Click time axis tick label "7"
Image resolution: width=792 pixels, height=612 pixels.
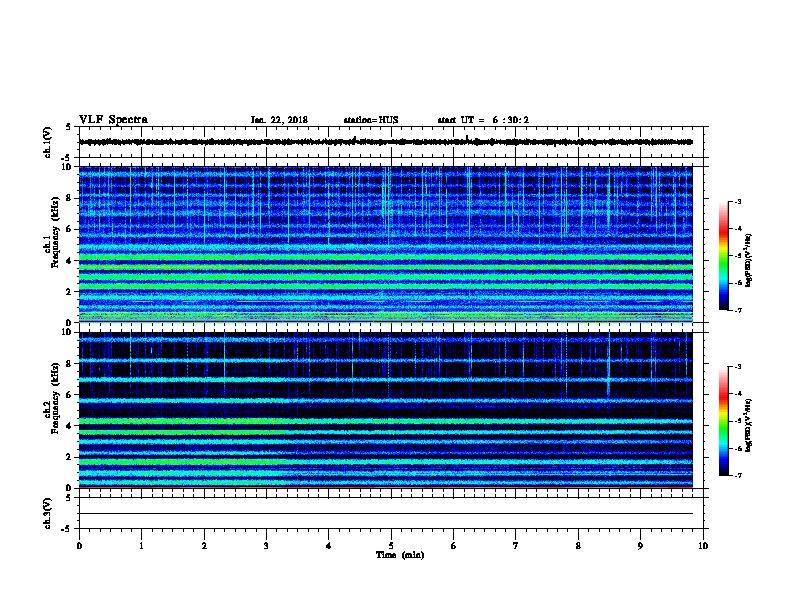point(516,546)
